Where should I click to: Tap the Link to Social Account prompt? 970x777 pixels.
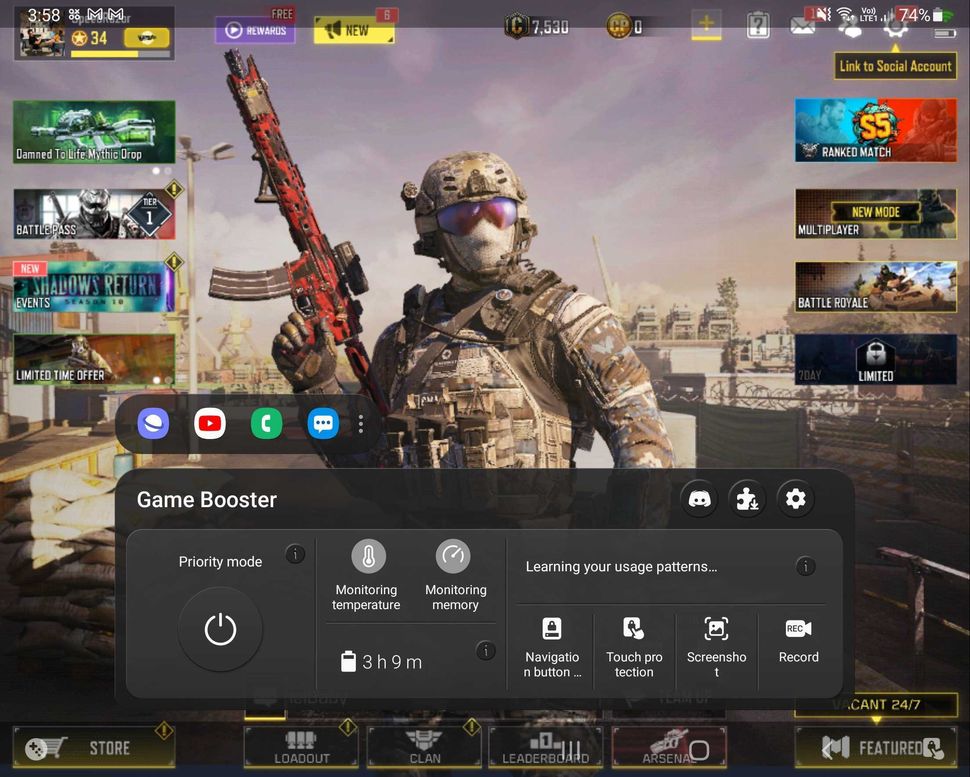895,66
